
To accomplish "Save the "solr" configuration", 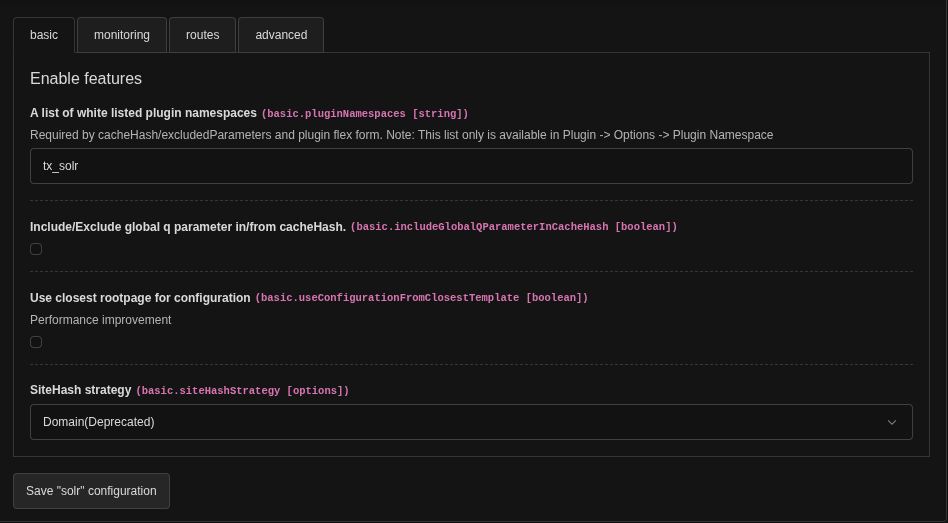I will click(x=91, y=491).
